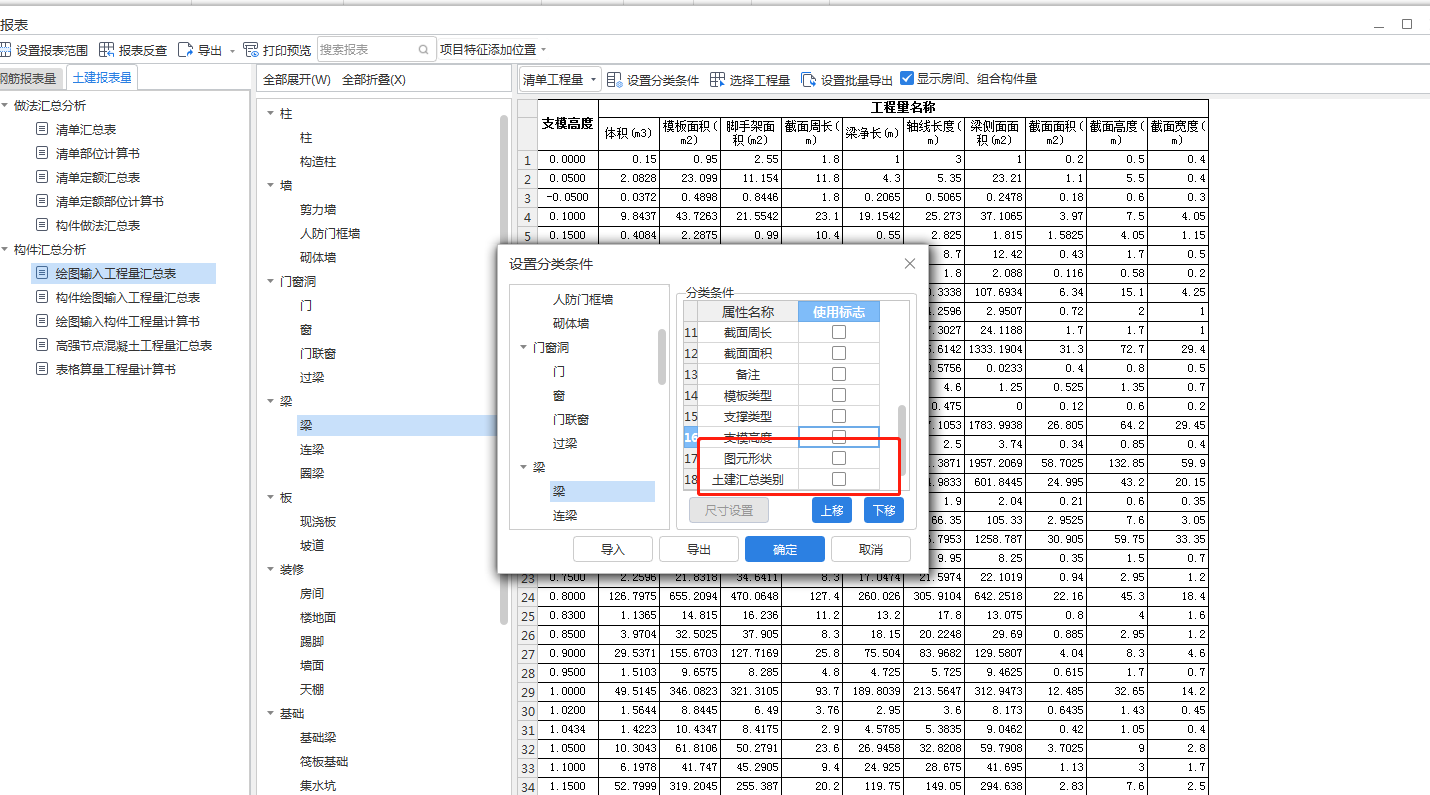Screen dimensions: 1430x795
Task: Select report icon beside 绘图输入工程量汇总表
Action: (x=41, y=273)
